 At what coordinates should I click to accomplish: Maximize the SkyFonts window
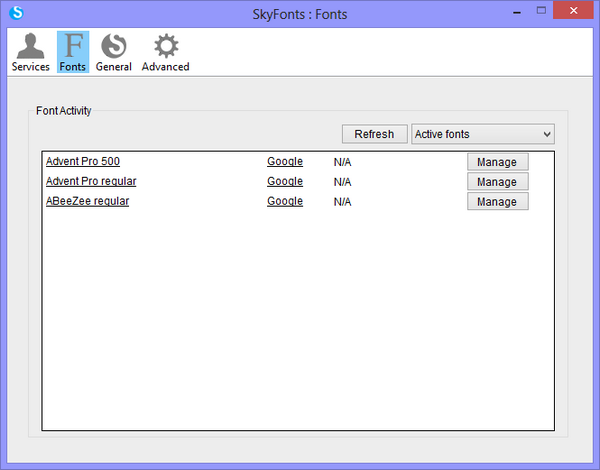[x=541, y=11]
